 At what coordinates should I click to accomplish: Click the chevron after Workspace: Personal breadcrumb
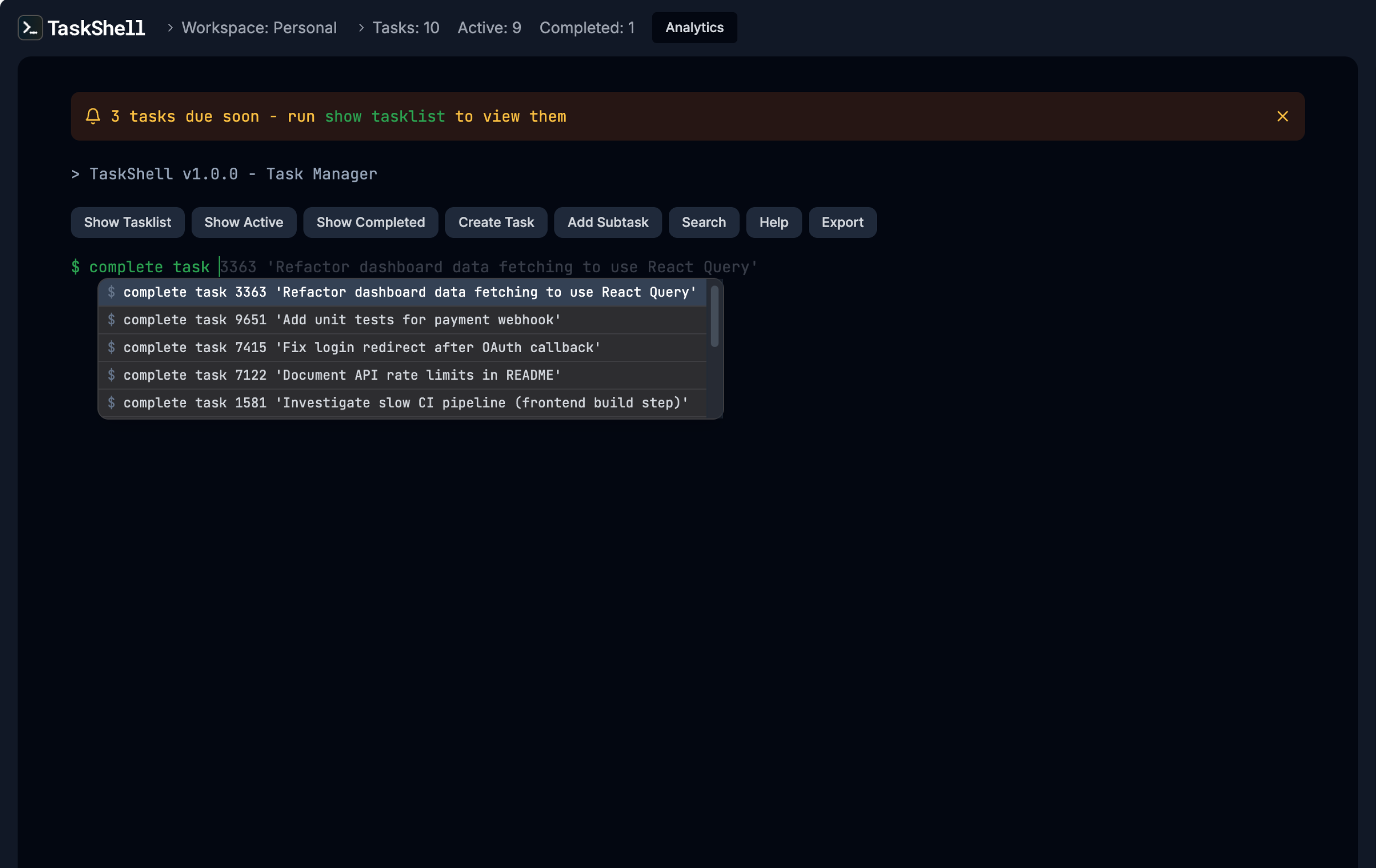point(360,27)
